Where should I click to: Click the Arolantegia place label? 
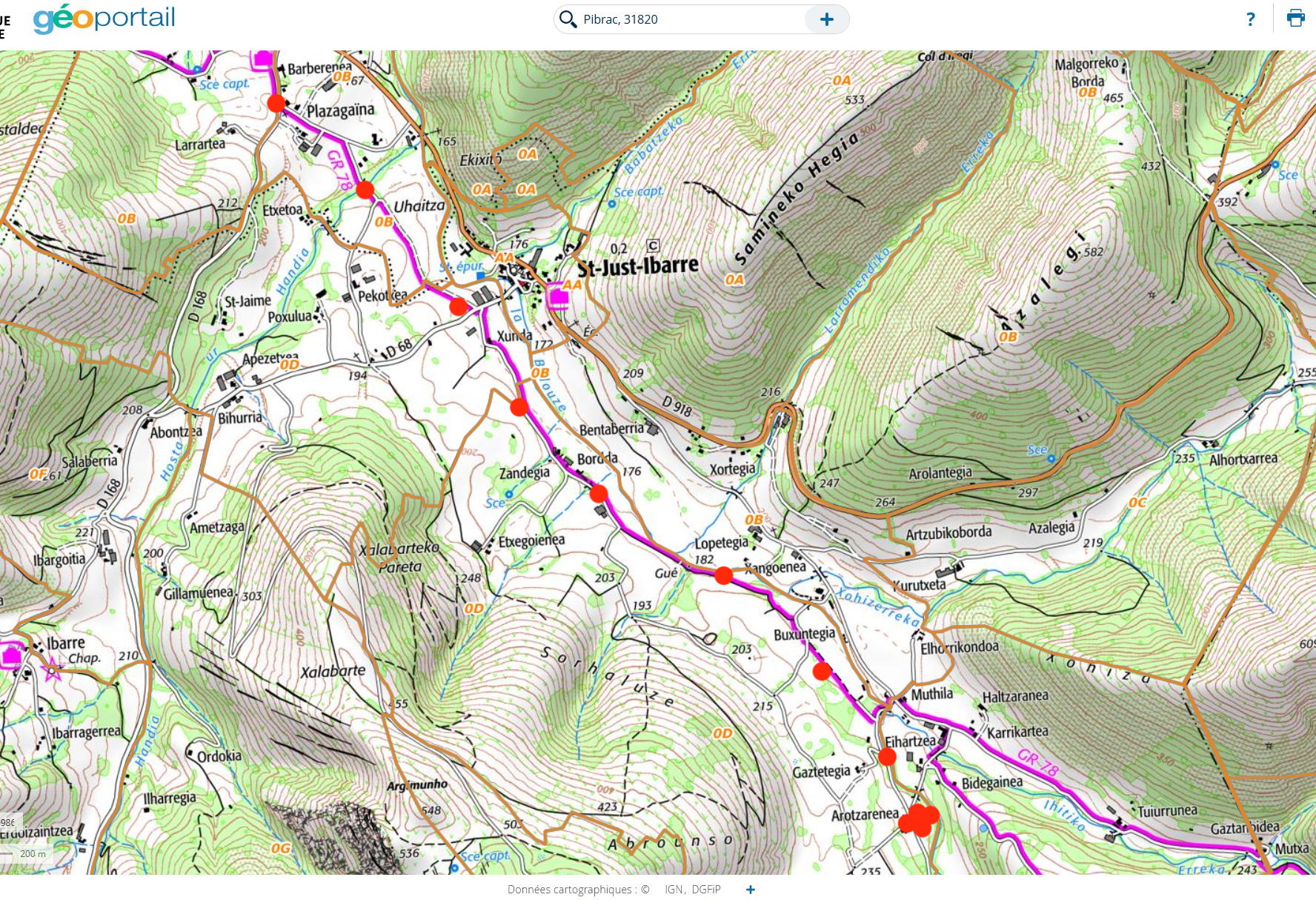(x=940, y=473)
